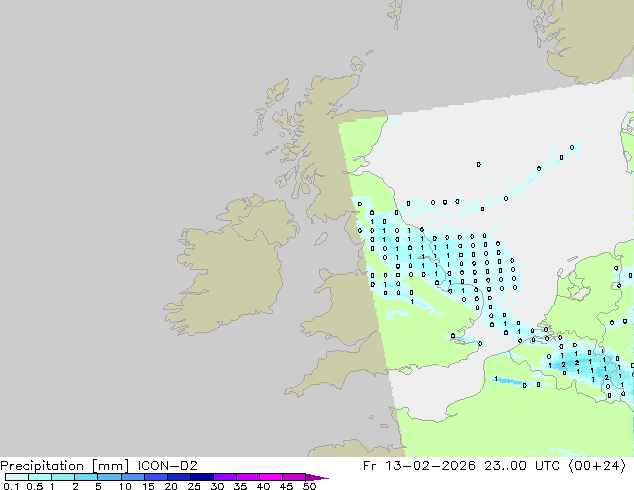Image resolution: width=634 pixels, height=490 pixels.
Task: Click the ICON-D2 model label
Action: pyautogui.click(x=167, y=465)
